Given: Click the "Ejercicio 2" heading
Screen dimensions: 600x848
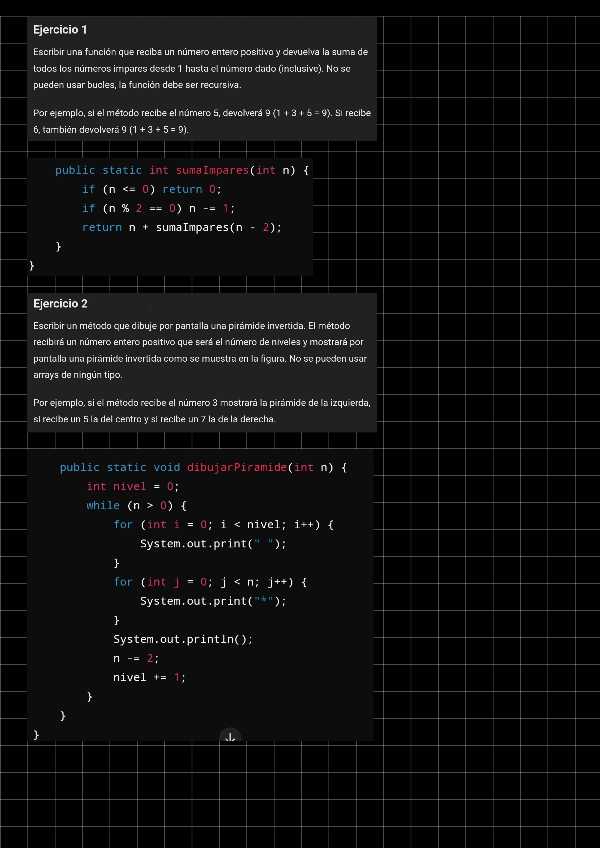Looking at the screenshot, I should coord(60,303).
